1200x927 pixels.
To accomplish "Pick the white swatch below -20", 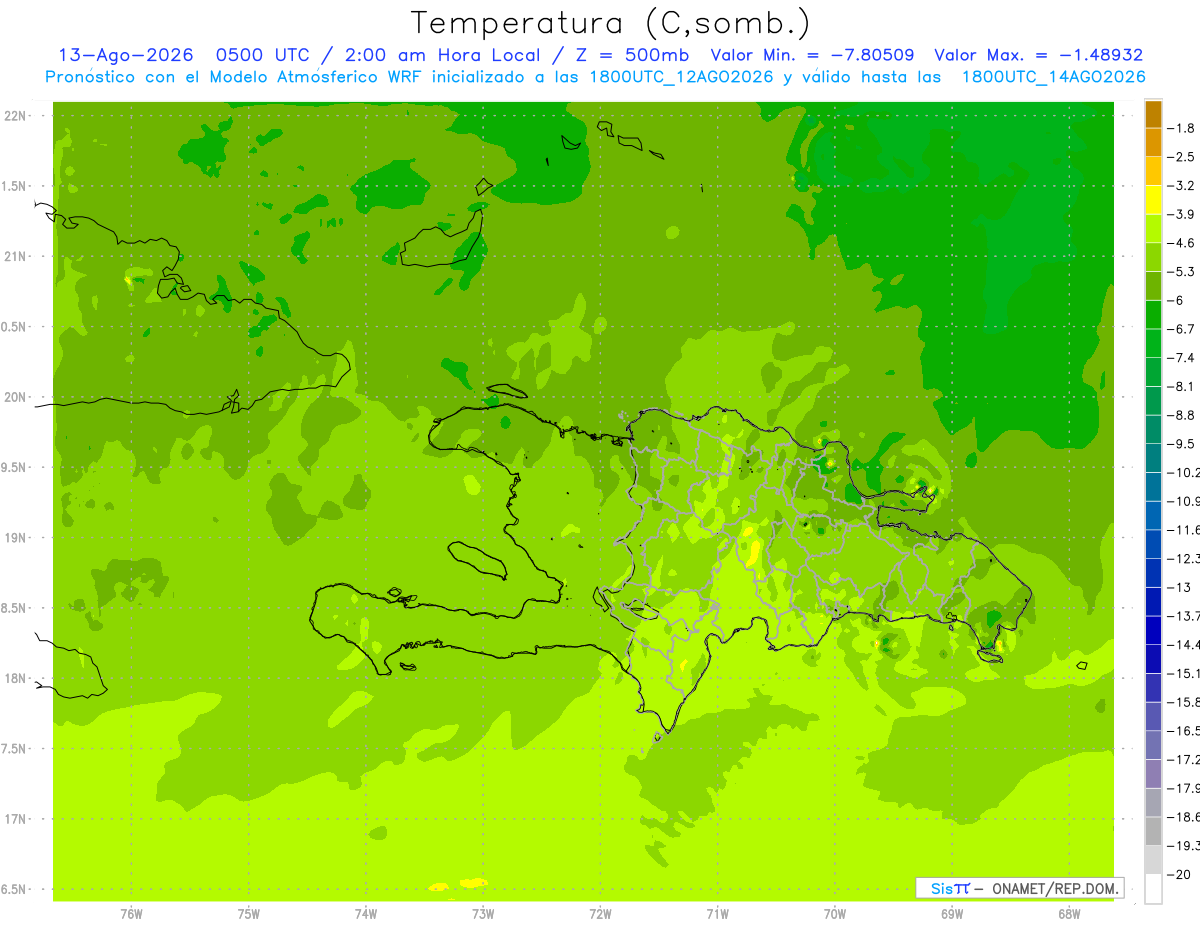I will pyautogui.click(x=1153, y=889).
